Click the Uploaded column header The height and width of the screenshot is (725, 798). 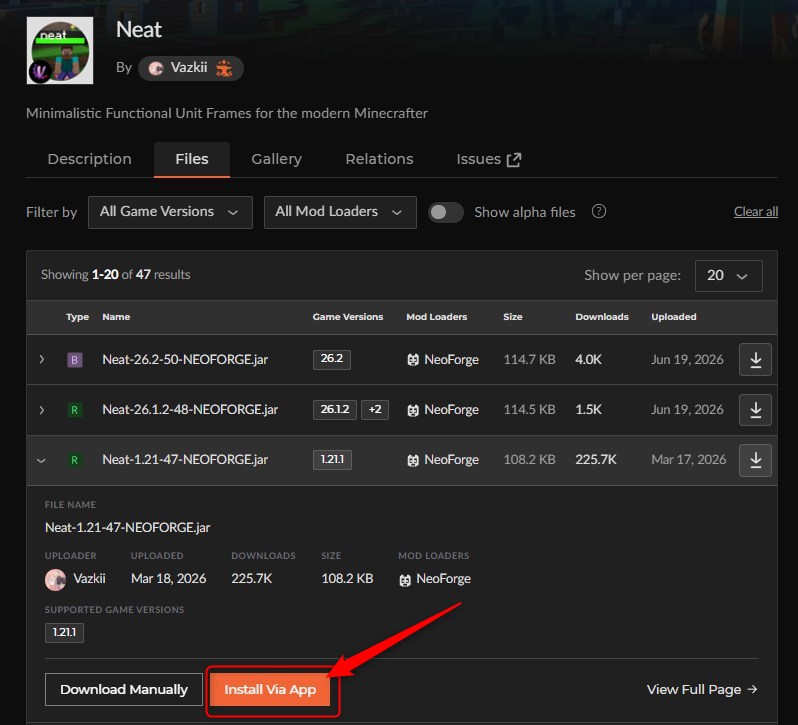[673, 316]
